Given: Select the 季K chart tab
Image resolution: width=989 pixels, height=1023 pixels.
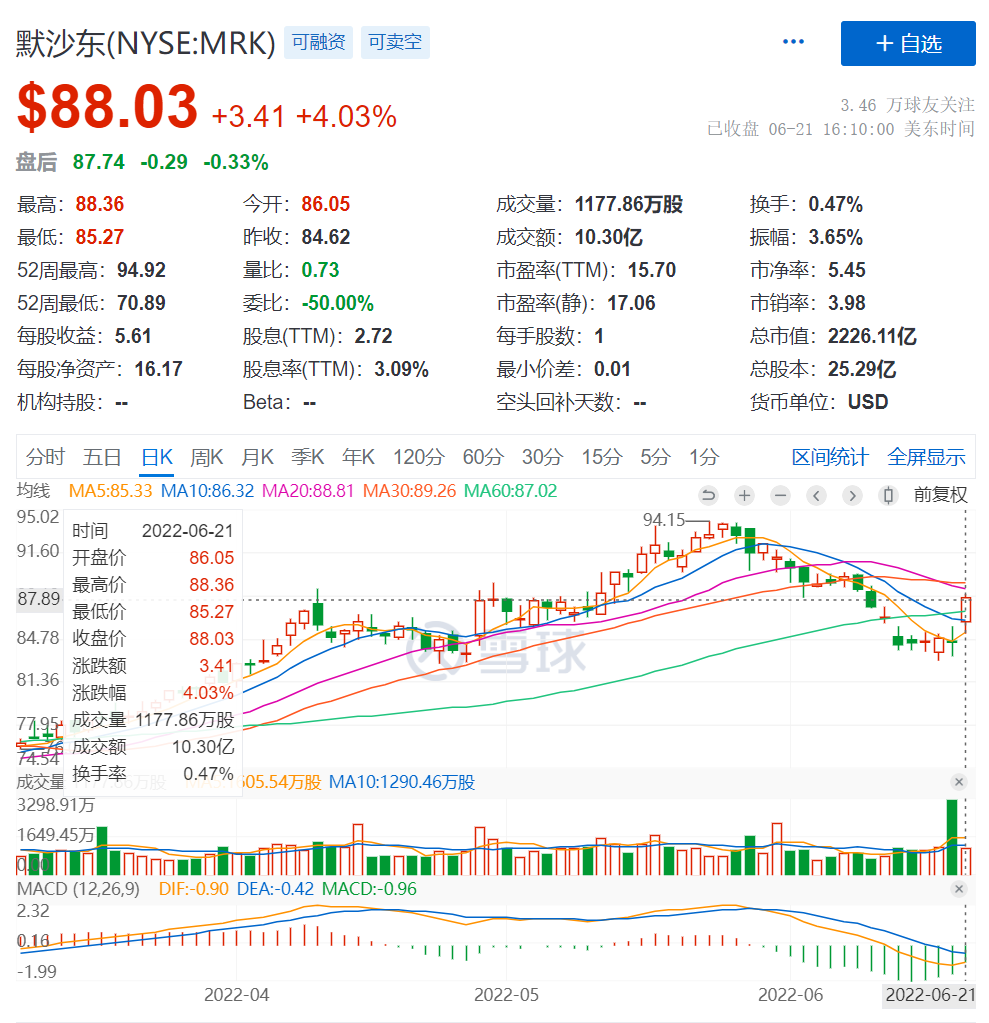Looking at the screenshot, I should [308, 457].
